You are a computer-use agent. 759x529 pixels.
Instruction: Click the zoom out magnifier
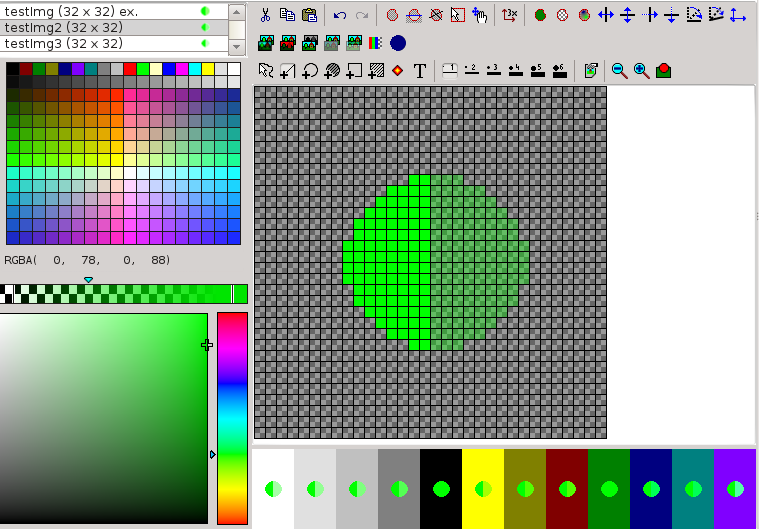click(619, 71)
